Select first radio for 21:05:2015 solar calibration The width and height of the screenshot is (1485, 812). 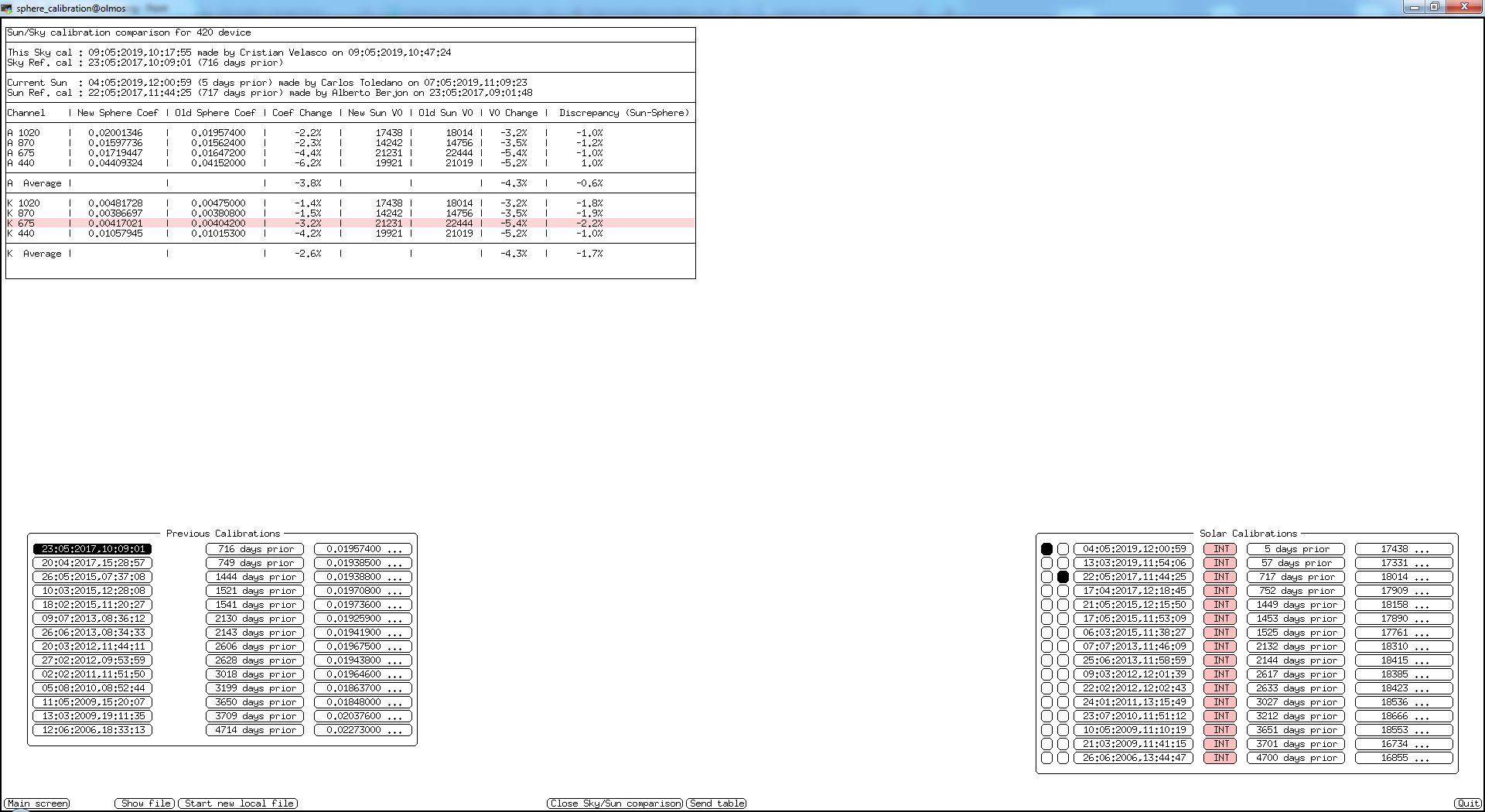point(1046,605)
